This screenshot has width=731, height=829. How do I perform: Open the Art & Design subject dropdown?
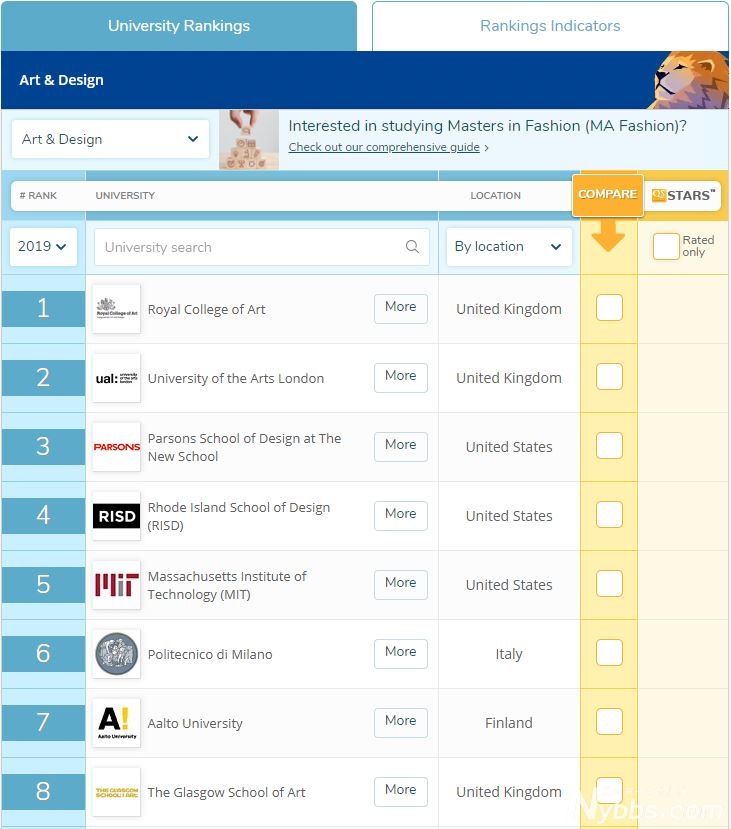[110, 139]
